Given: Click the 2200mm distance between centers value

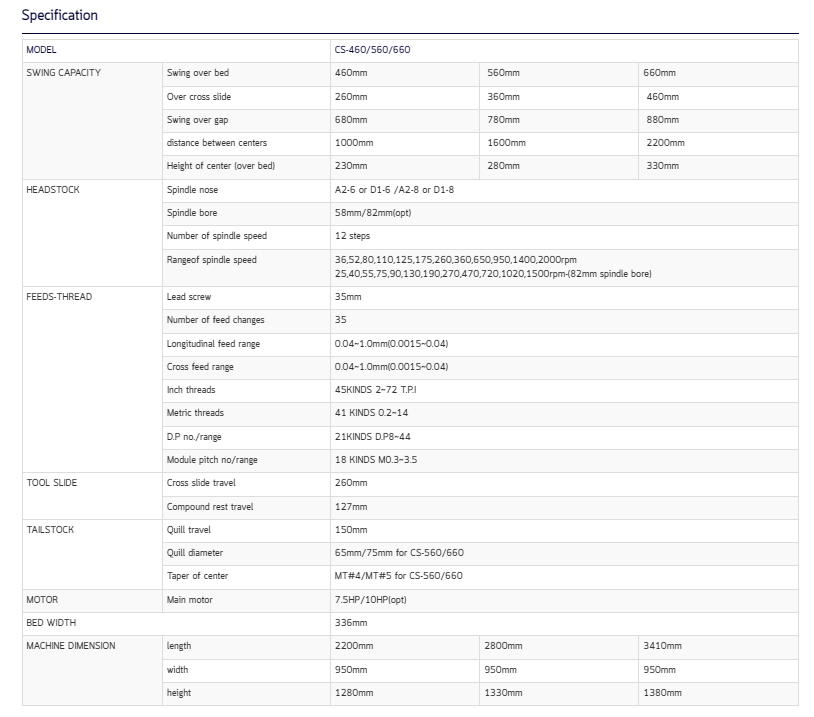Looking at the screenshot, I should tap(665, 143).
